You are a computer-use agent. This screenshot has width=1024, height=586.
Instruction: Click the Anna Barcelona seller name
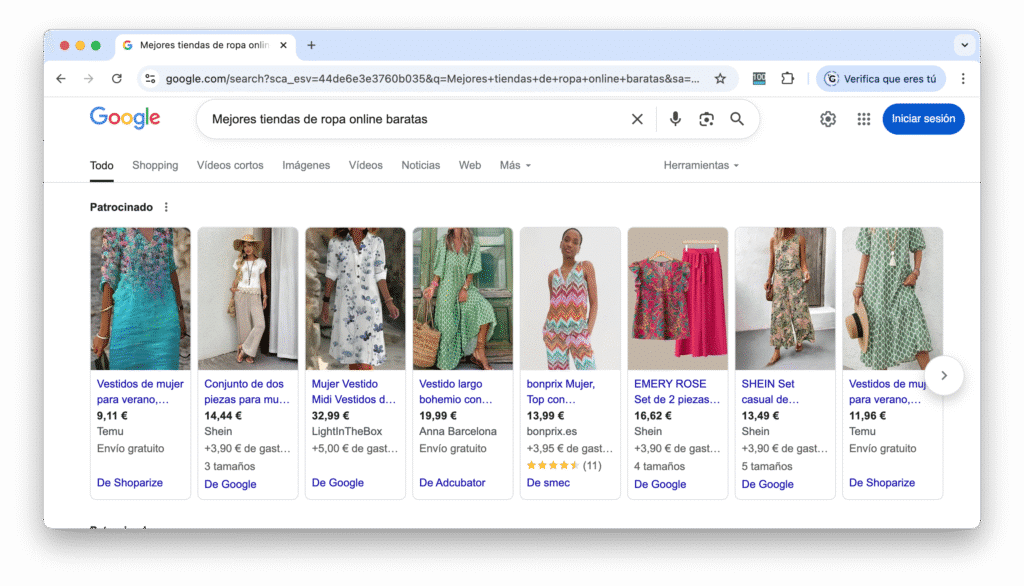458,431
